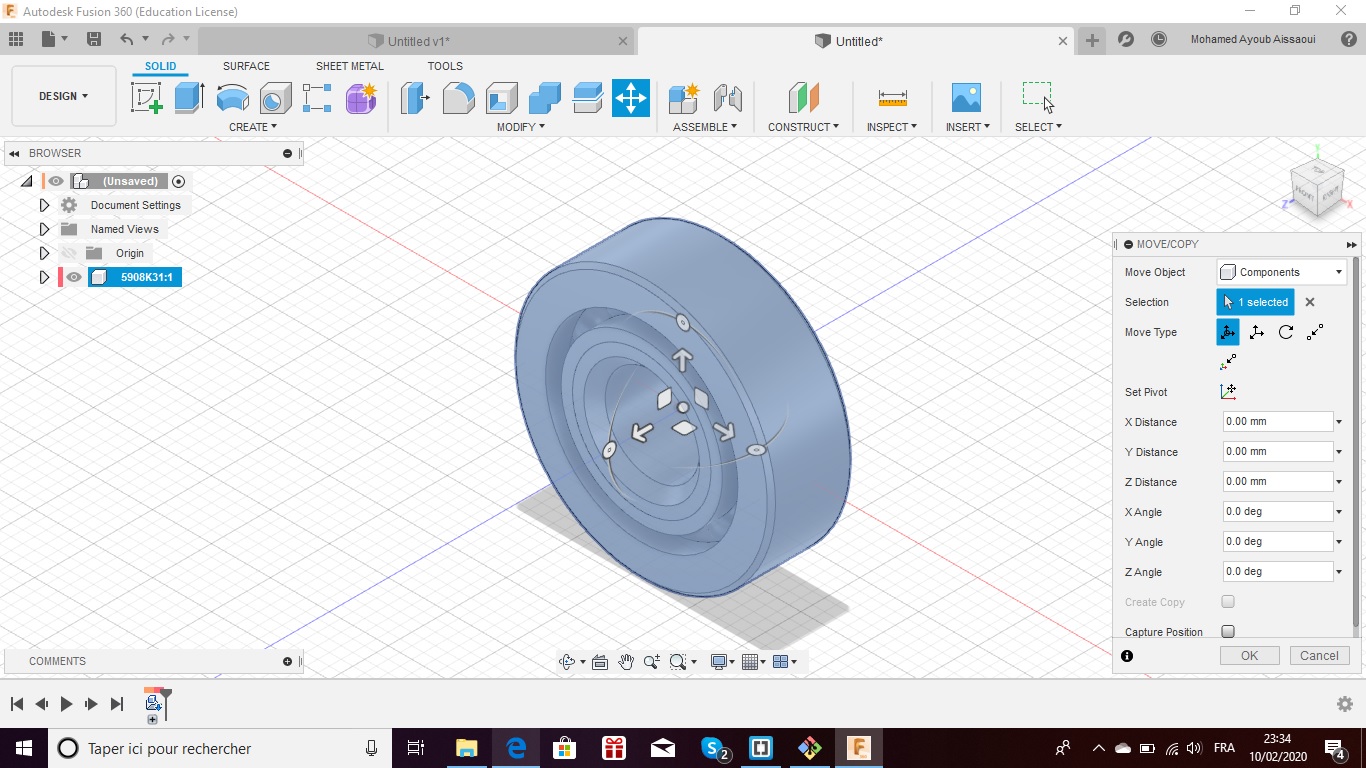Click the Set Pivot icon
Viewport: 1366px width, 768px height.
pos(1228,392)
